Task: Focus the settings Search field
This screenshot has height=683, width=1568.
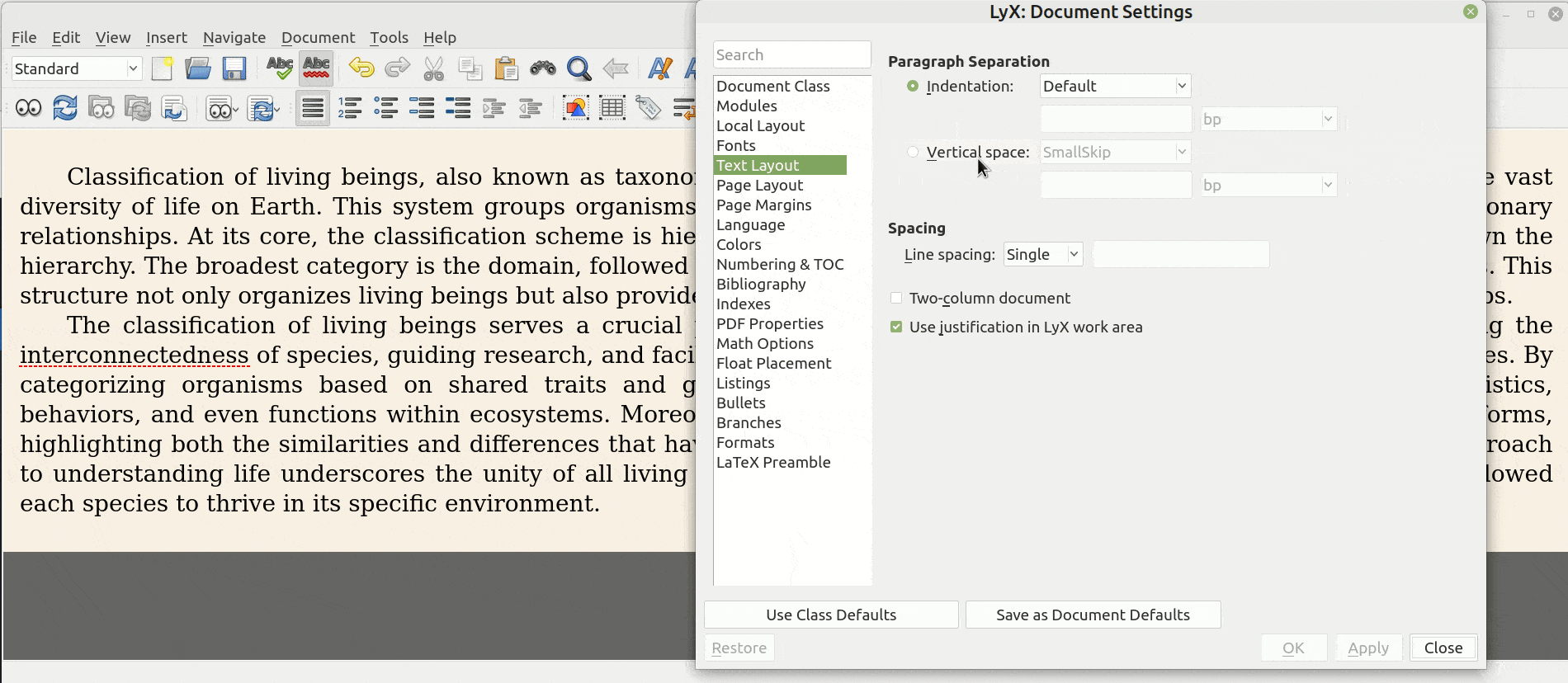Action: tap(791, 54)
